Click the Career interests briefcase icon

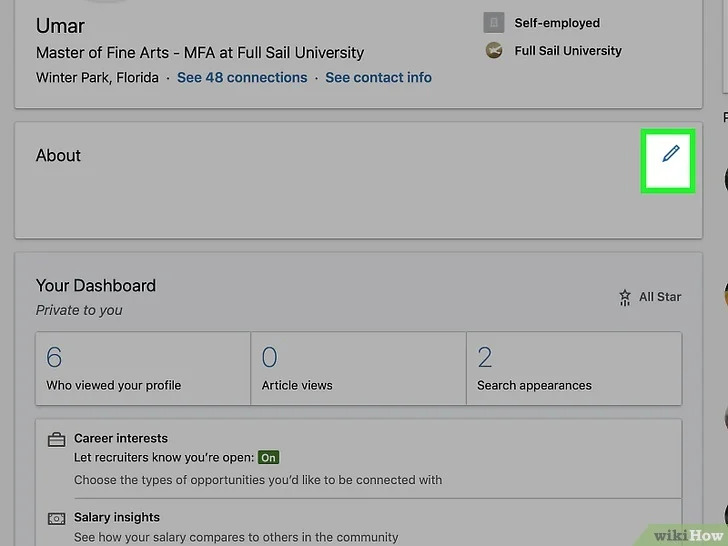click(x=56, y=439)
